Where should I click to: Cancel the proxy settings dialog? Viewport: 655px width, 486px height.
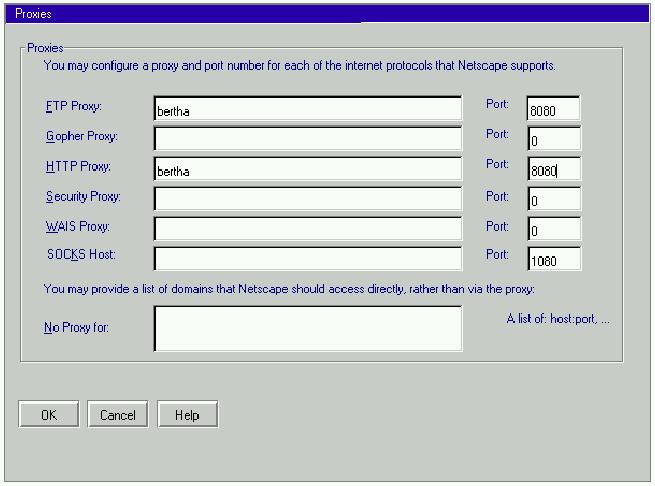point(117,415)
